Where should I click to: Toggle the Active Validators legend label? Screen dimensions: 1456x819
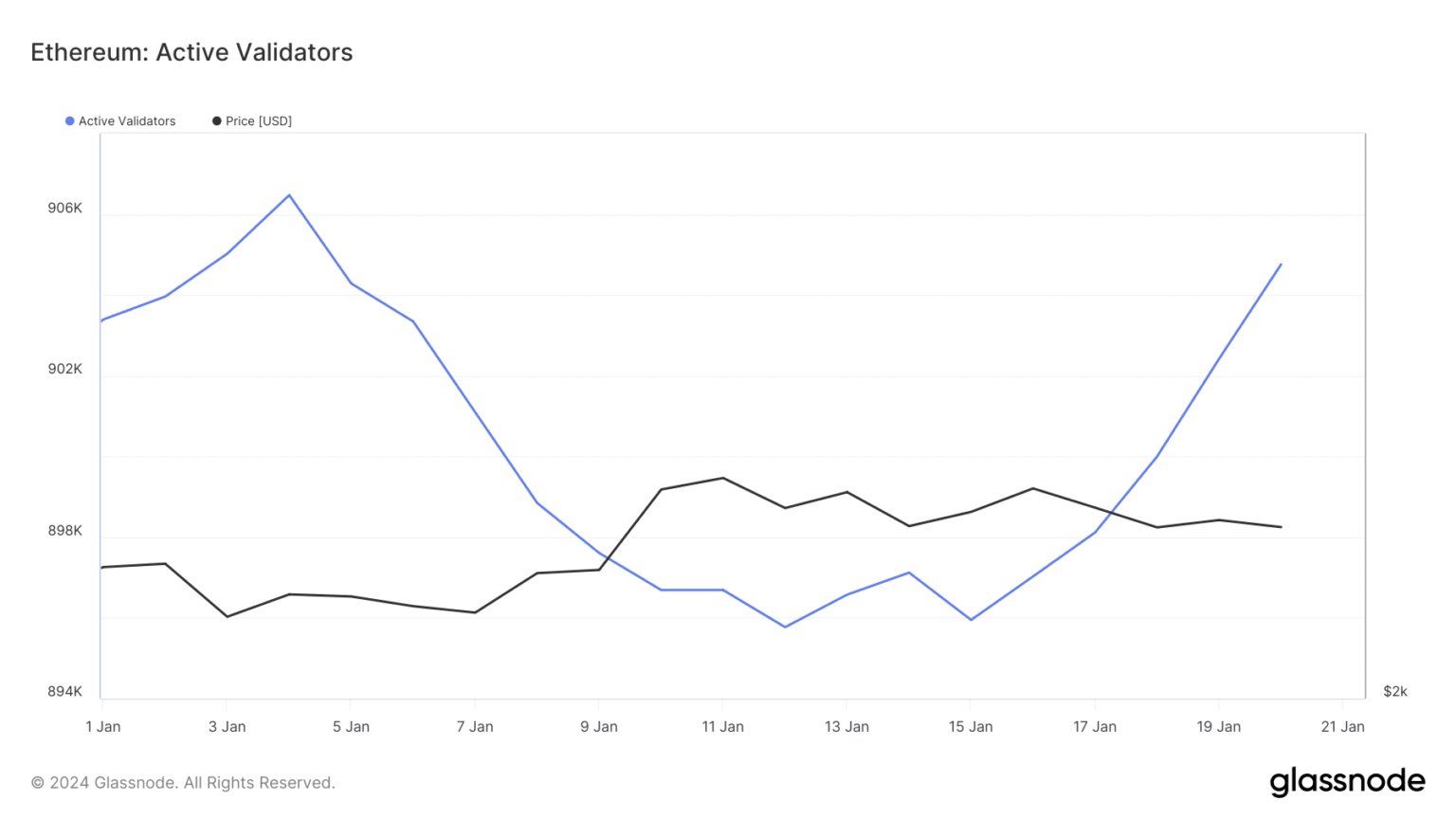[x=127, y=121]
